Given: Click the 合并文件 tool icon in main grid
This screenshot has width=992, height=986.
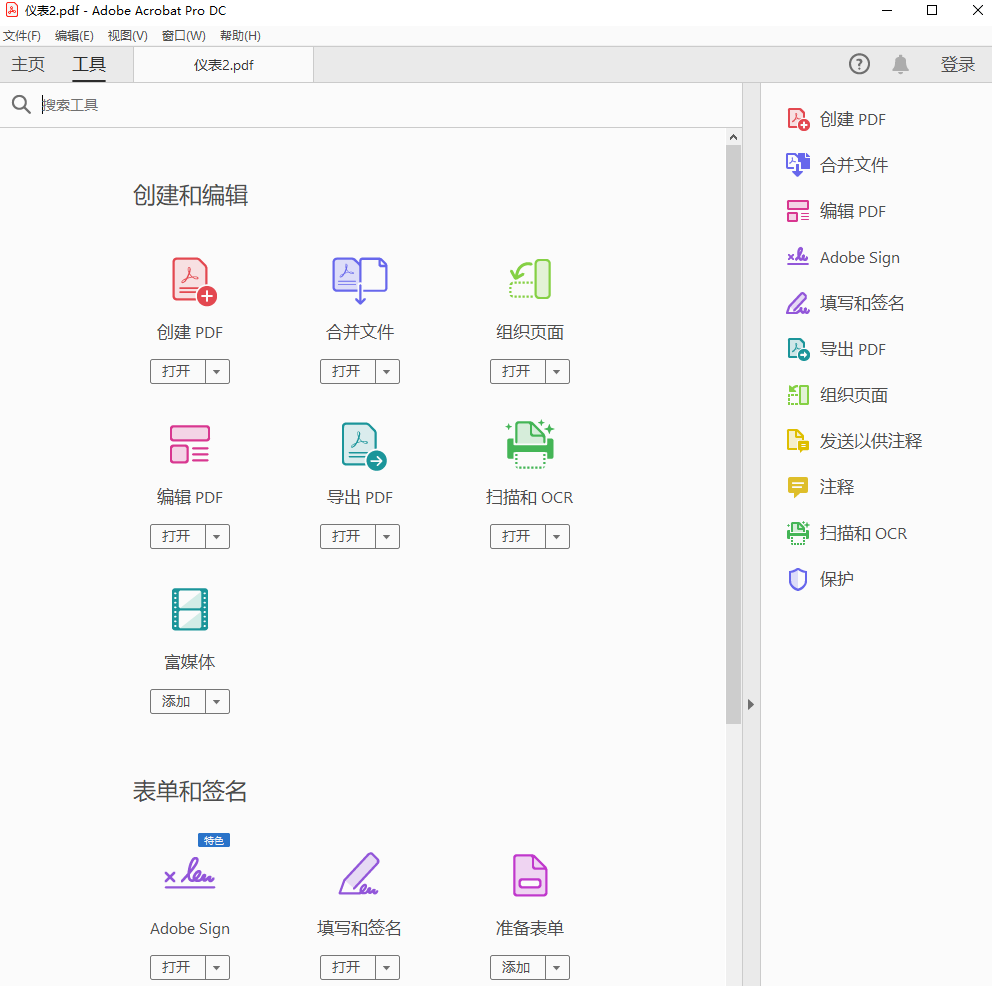Looking at the screenshot, I should [x=360, y=280].
